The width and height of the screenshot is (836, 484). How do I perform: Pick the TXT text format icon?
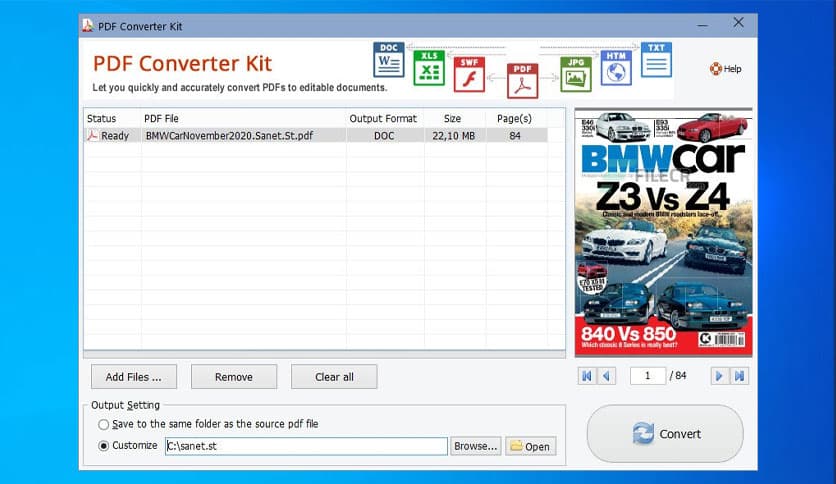tap(656, 59)
